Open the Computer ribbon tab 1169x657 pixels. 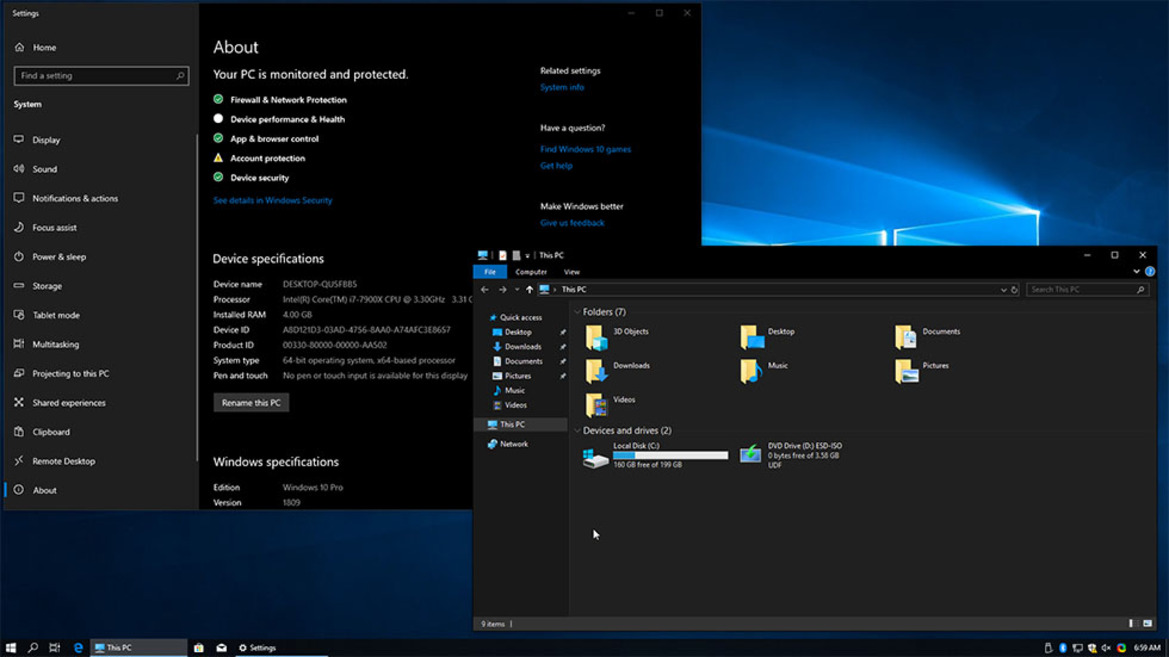(x=531, y=271)
